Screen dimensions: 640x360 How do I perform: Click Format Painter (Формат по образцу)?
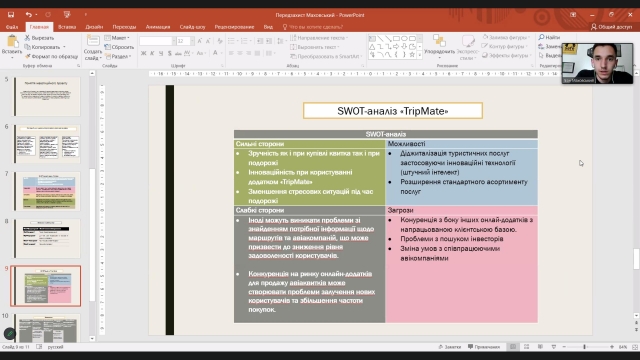[51, 56]
